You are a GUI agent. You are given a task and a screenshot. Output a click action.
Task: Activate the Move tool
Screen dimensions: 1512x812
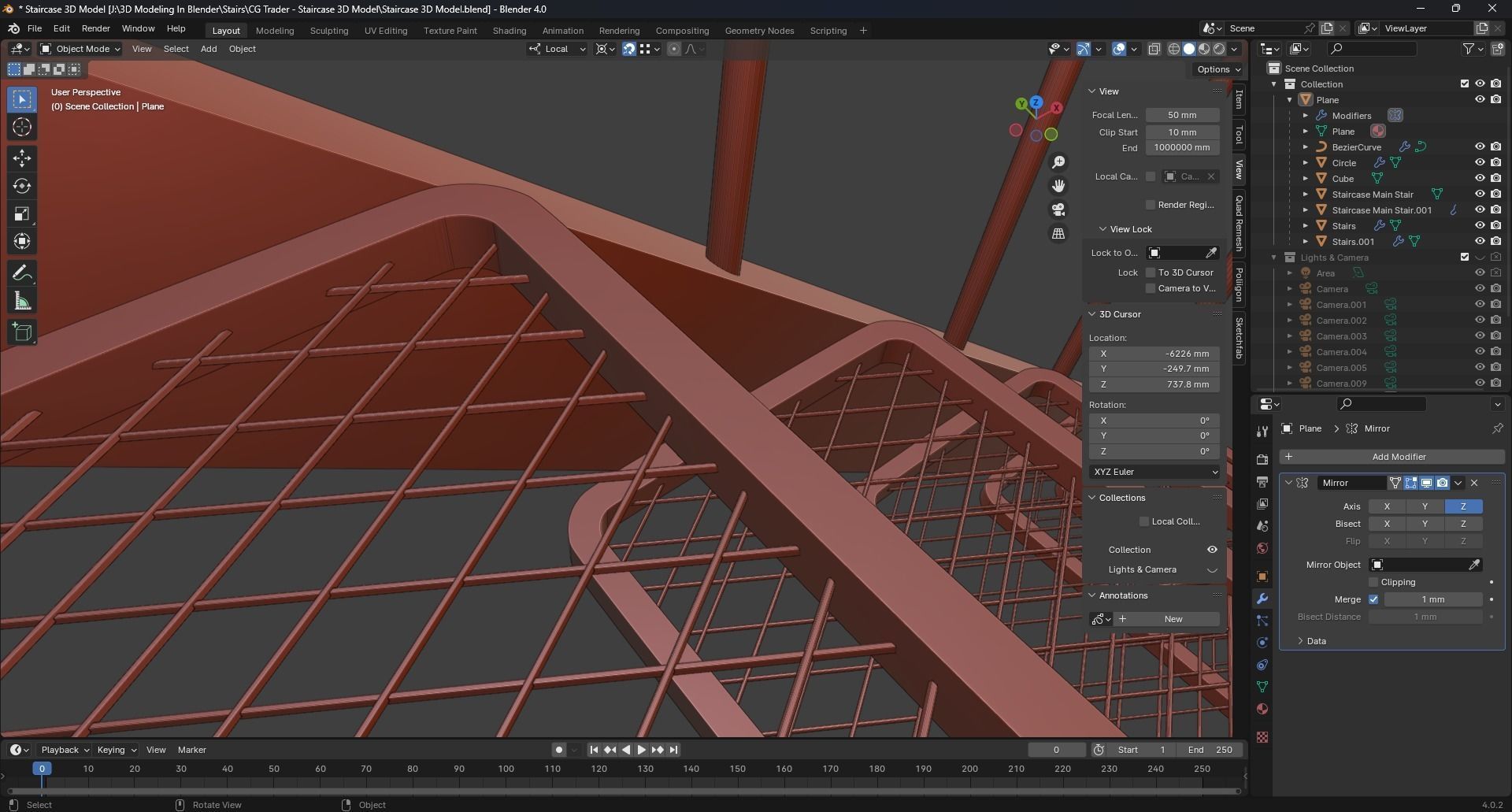click(x=22, y=158)
